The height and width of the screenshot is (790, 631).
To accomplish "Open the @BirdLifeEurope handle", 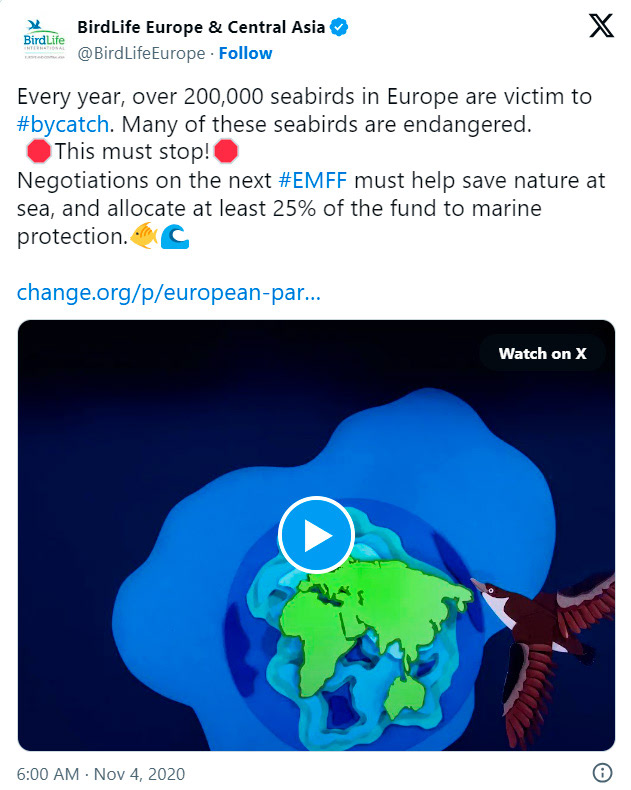I will (141, 53).
